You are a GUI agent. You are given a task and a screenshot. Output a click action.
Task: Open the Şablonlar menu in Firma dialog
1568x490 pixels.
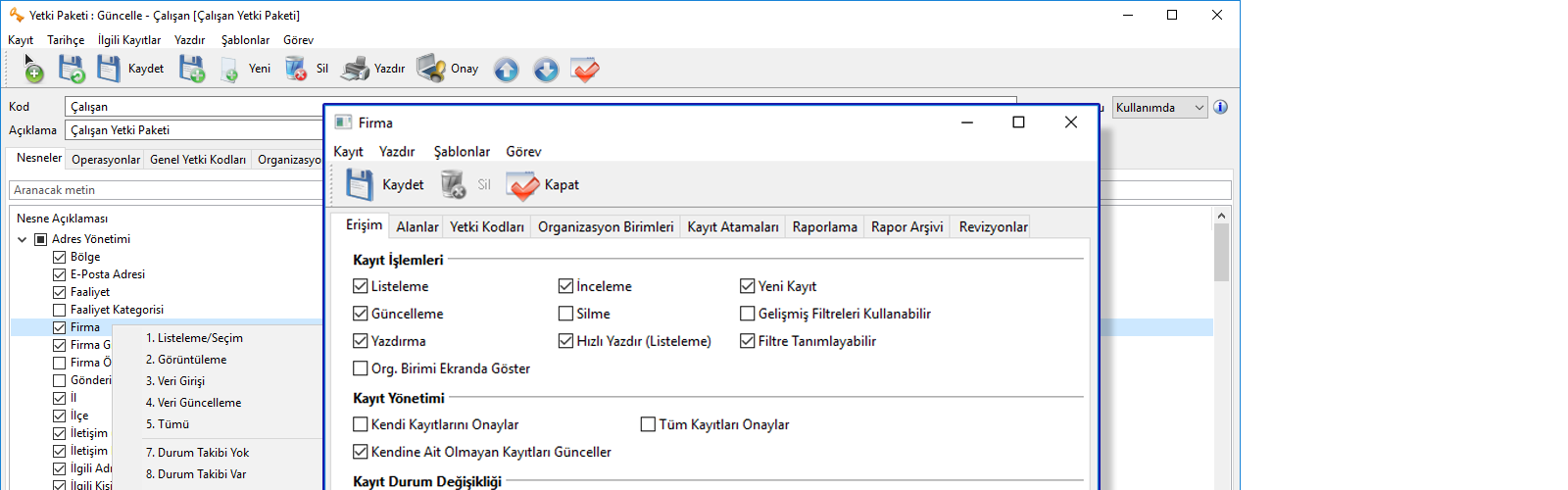[x=462, y=152]
